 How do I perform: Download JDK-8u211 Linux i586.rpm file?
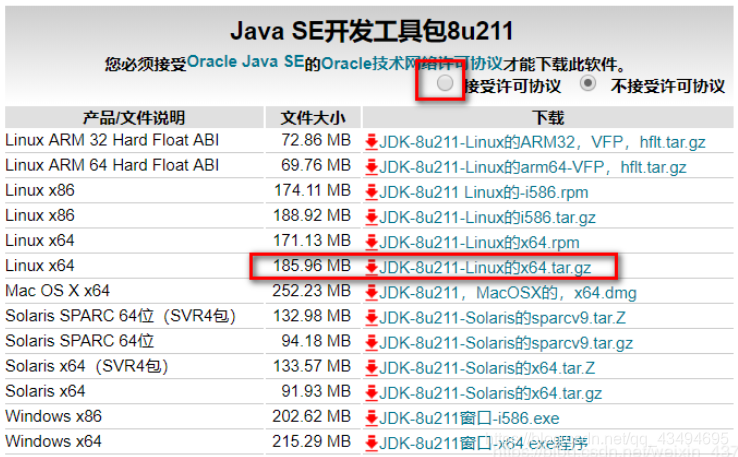[x=484, y=192]
